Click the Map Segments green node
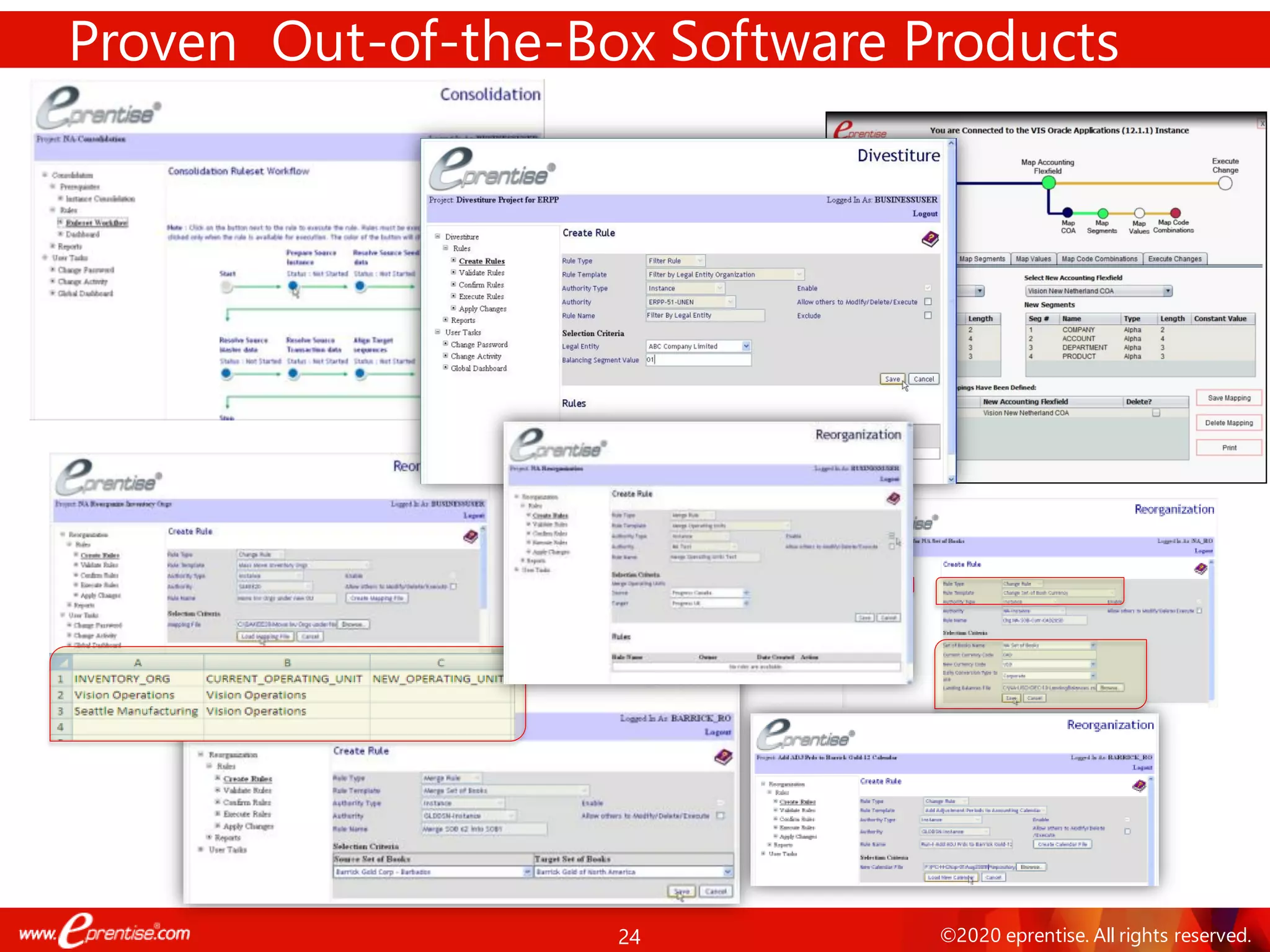Screen dimensions: 1270x952 tap(1103, 213)
